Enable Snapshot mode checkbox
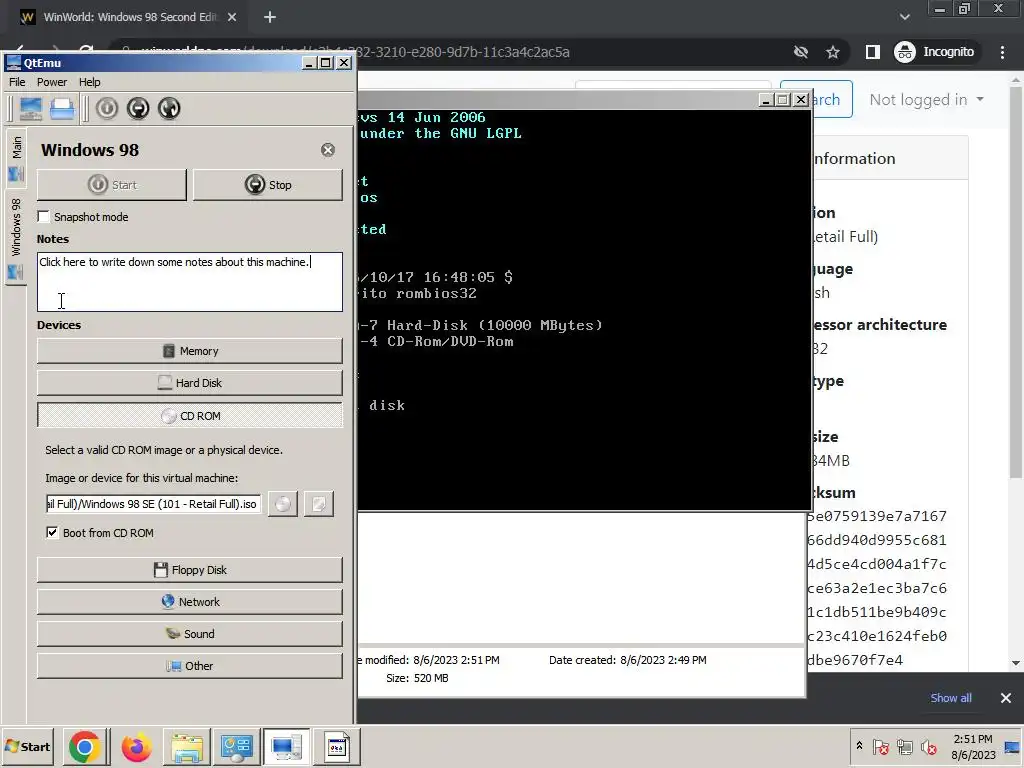The image size is (1024, 768). click(44, 217)
